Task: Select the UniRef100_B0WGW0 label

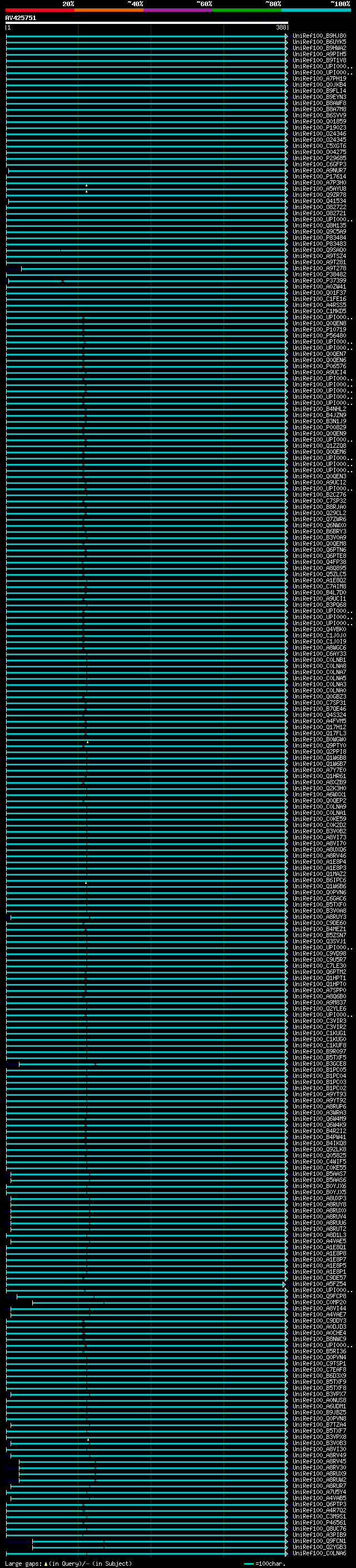Action: point(319,740)
